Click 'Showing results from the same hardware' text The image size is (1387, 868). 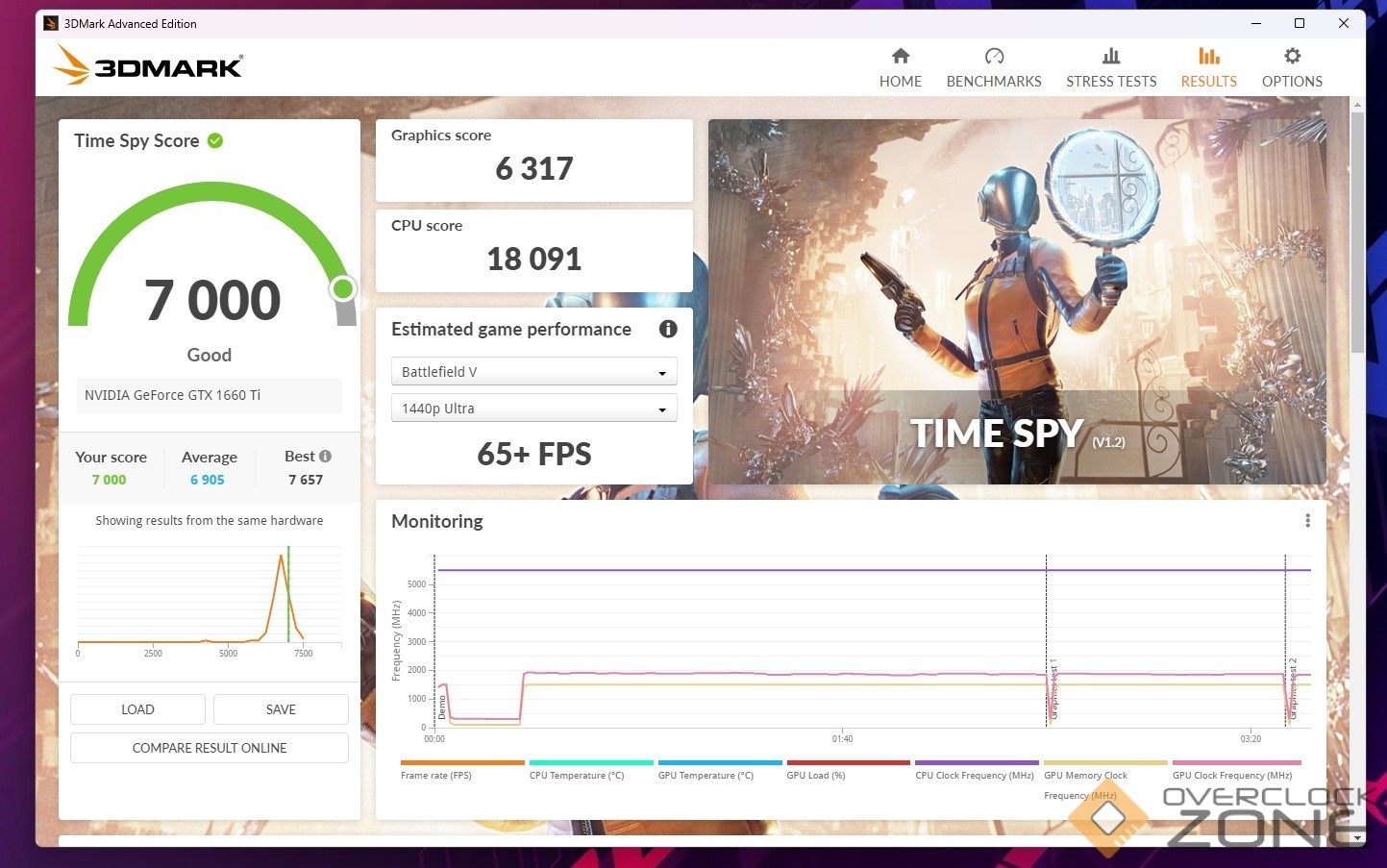pyautogui.click(x=210, y=521)
